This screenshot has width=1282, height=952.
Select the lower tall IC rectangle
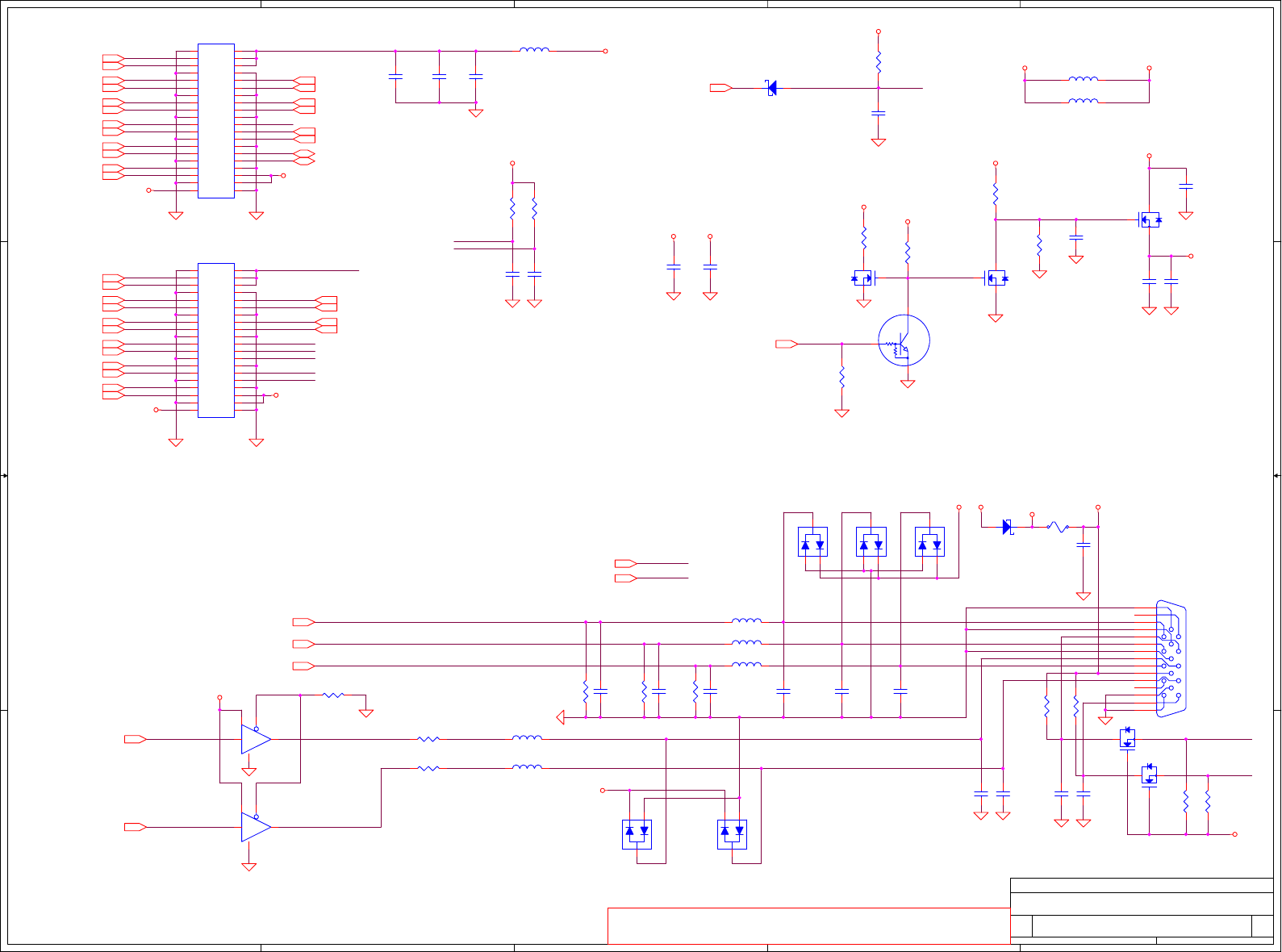coord(216,340)
